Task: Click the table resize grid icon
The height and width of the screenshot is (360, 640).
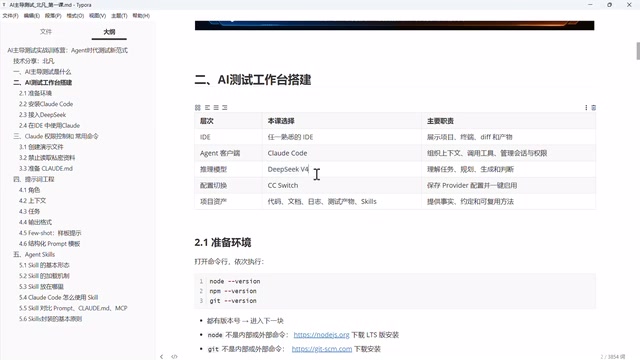Action: [x=198, y=107]
